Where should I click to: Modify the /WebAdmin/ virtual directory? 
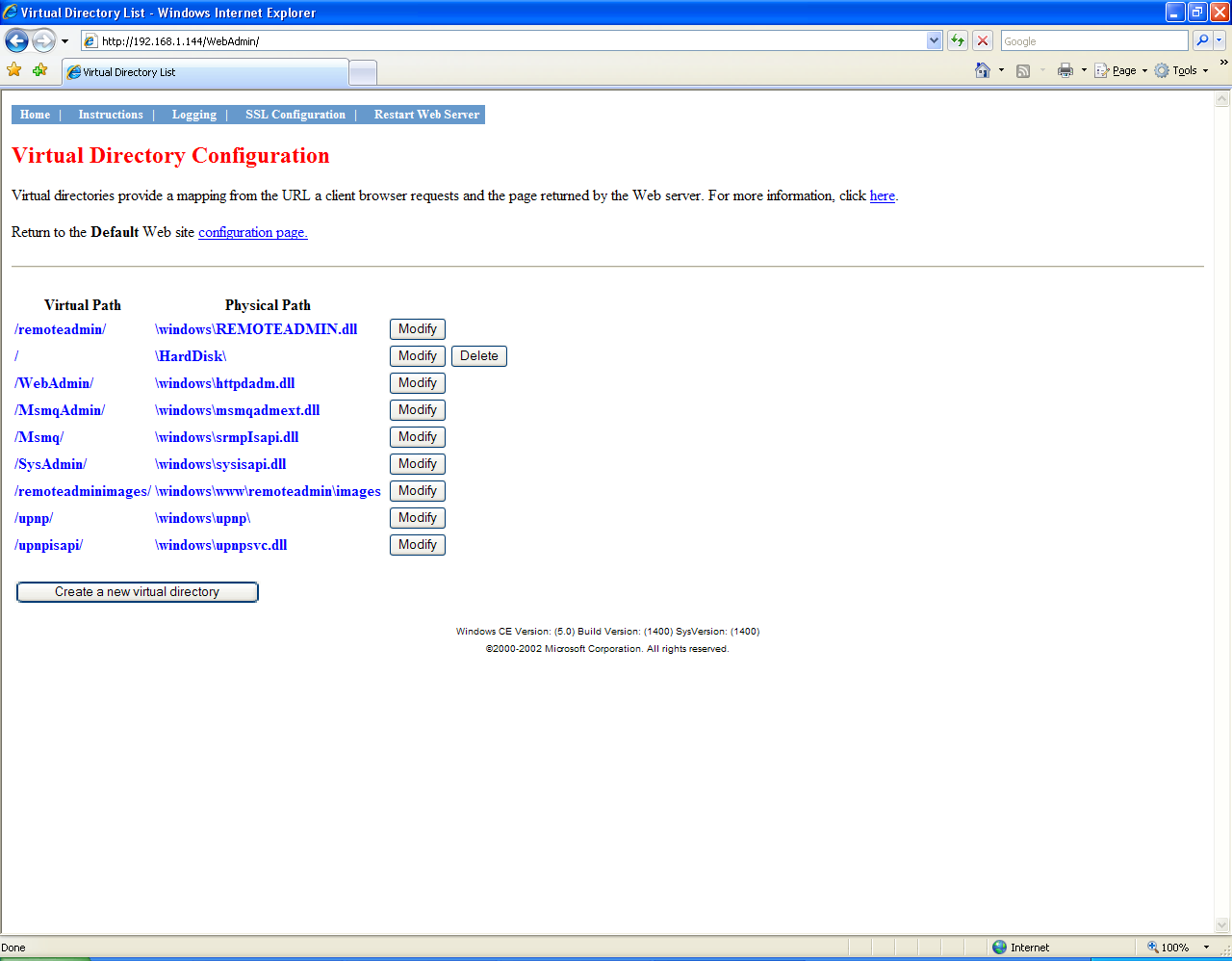click(418, 383)
